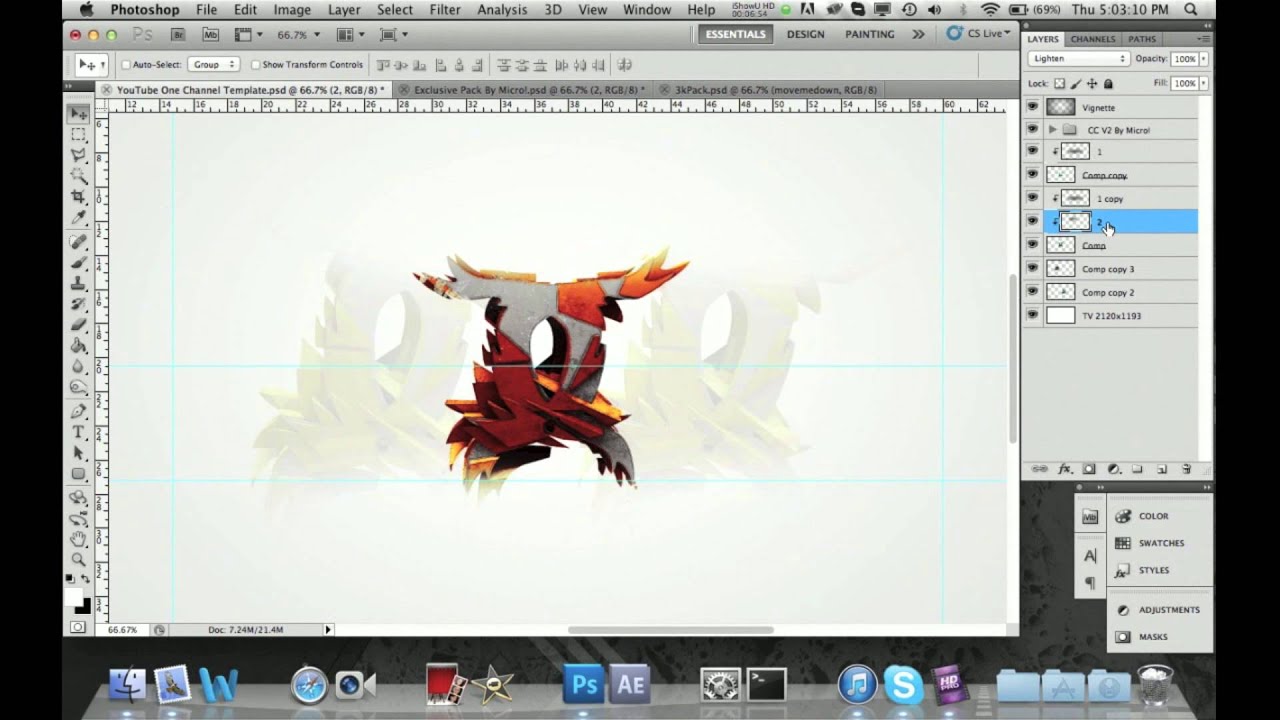The height and width of the screenshot is (720, 1280).
Task: Enable the Auto-Select checkbox
Action: [x=126, y=65]
